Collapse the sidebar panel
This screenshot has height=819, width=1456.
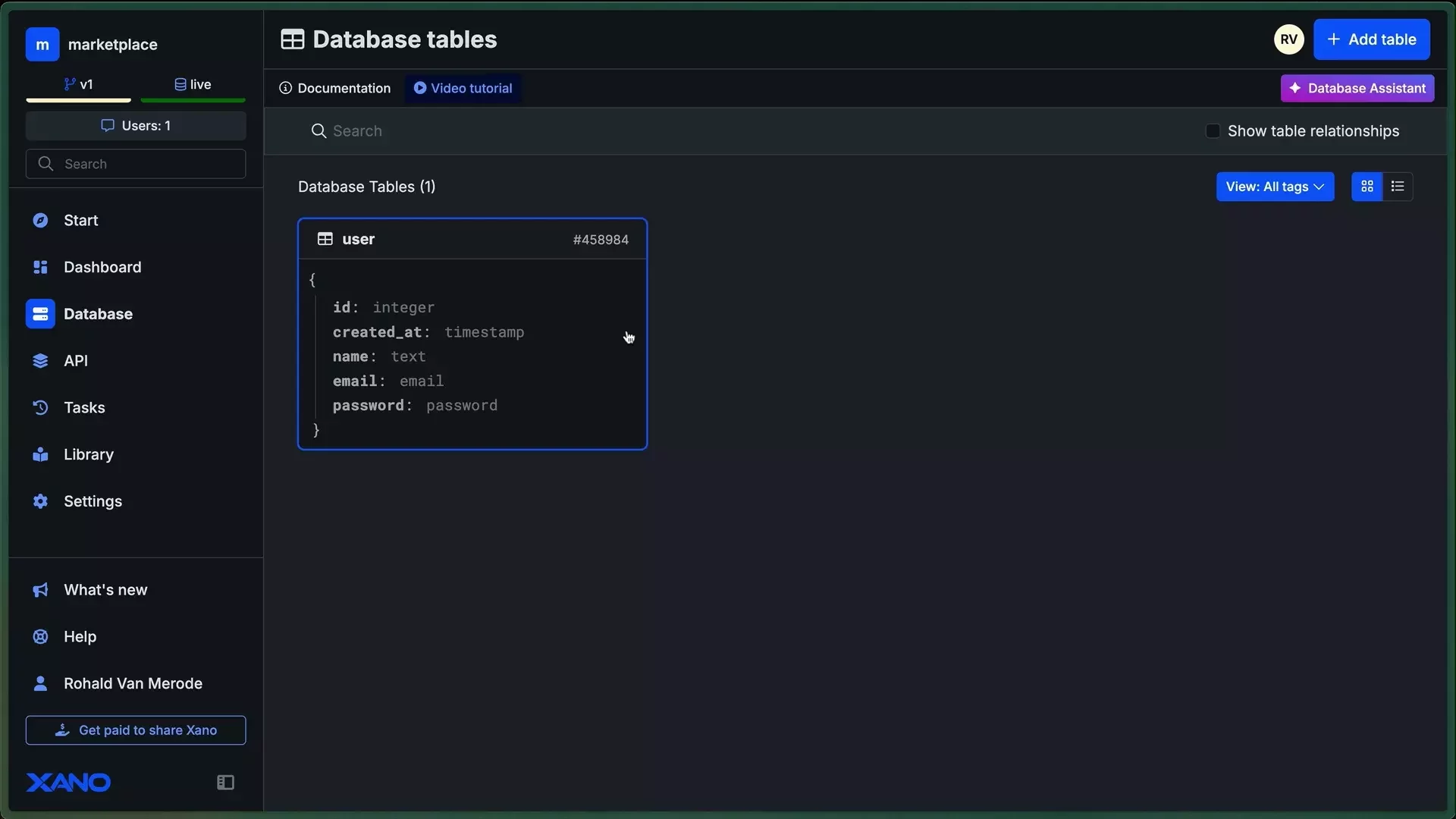click(224, 782)
